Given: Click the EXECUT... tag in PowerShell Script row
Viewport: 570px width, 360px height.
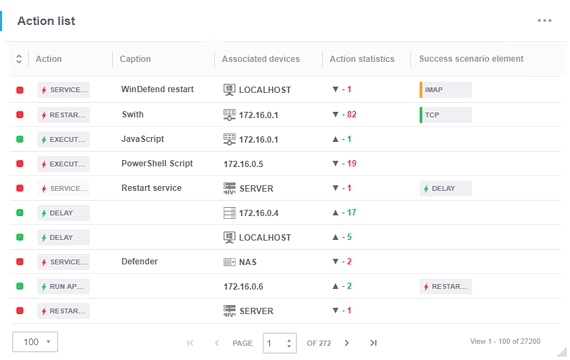Looking at the screenshot, I should (x=64, y=164).
